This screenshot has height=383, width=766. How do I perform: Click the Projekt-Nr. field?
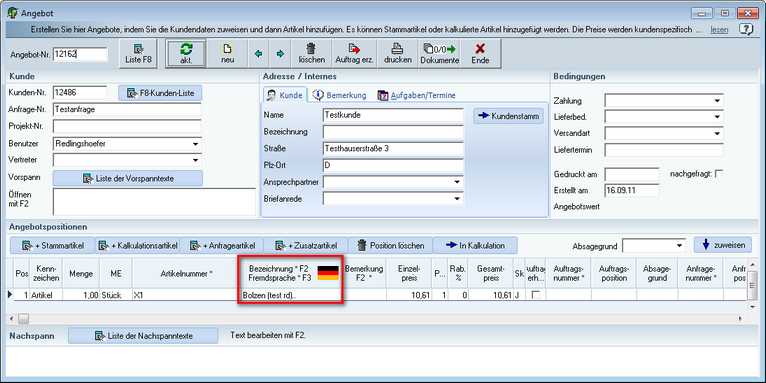pos(127,126)
